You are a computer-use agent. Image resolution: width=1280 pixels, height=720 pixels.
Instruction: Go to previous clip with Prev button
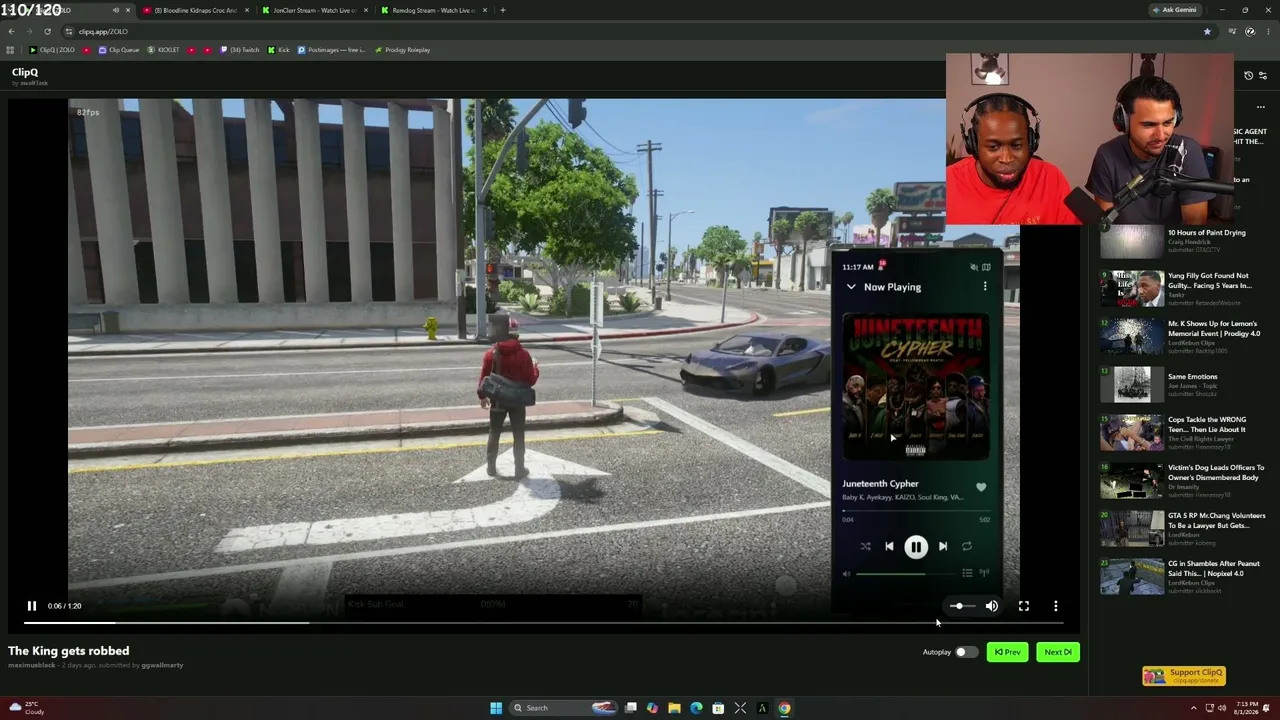pyautogui.click(x=1007, y=652)
